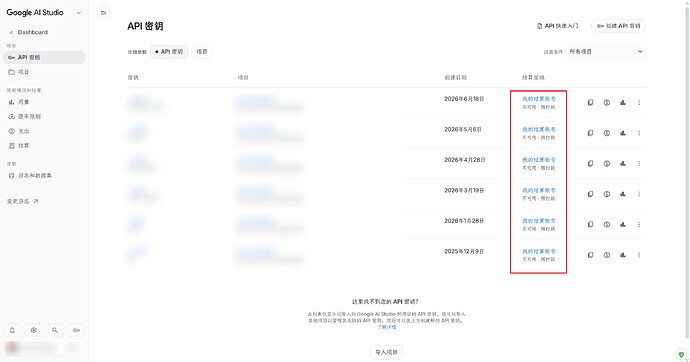Copy the API key created 2026年1月28日
This screenshot has height=362, width=690.
[591, 224]
